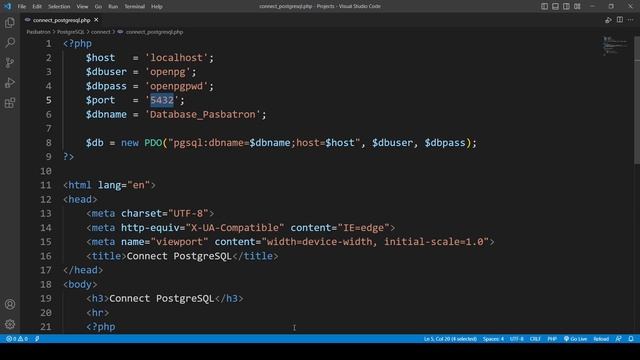The width and height of the screenshot is (640, 360).
Task: Click the run/debug PHP editor action icon
Action: coord(608,20)
